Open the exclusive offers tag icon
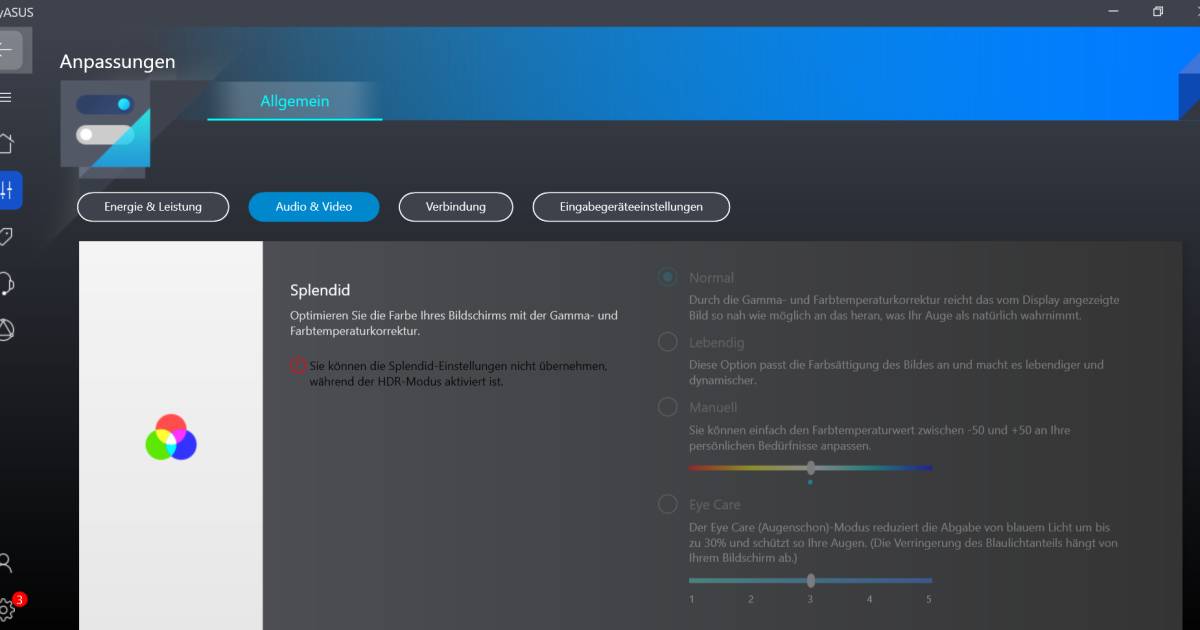The height and width of the screenshot is (630, 1200). 9,236
